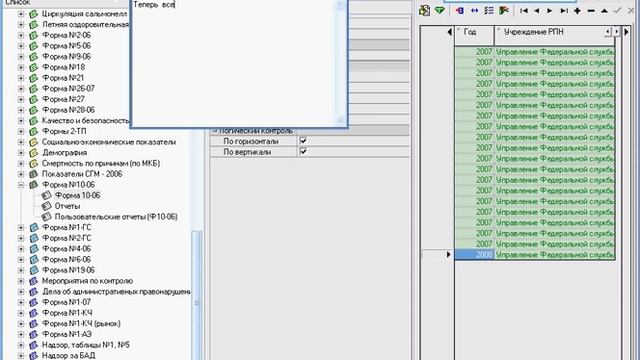
Task: Expand the Форма №2-06 node
Action: click(21, 36)
